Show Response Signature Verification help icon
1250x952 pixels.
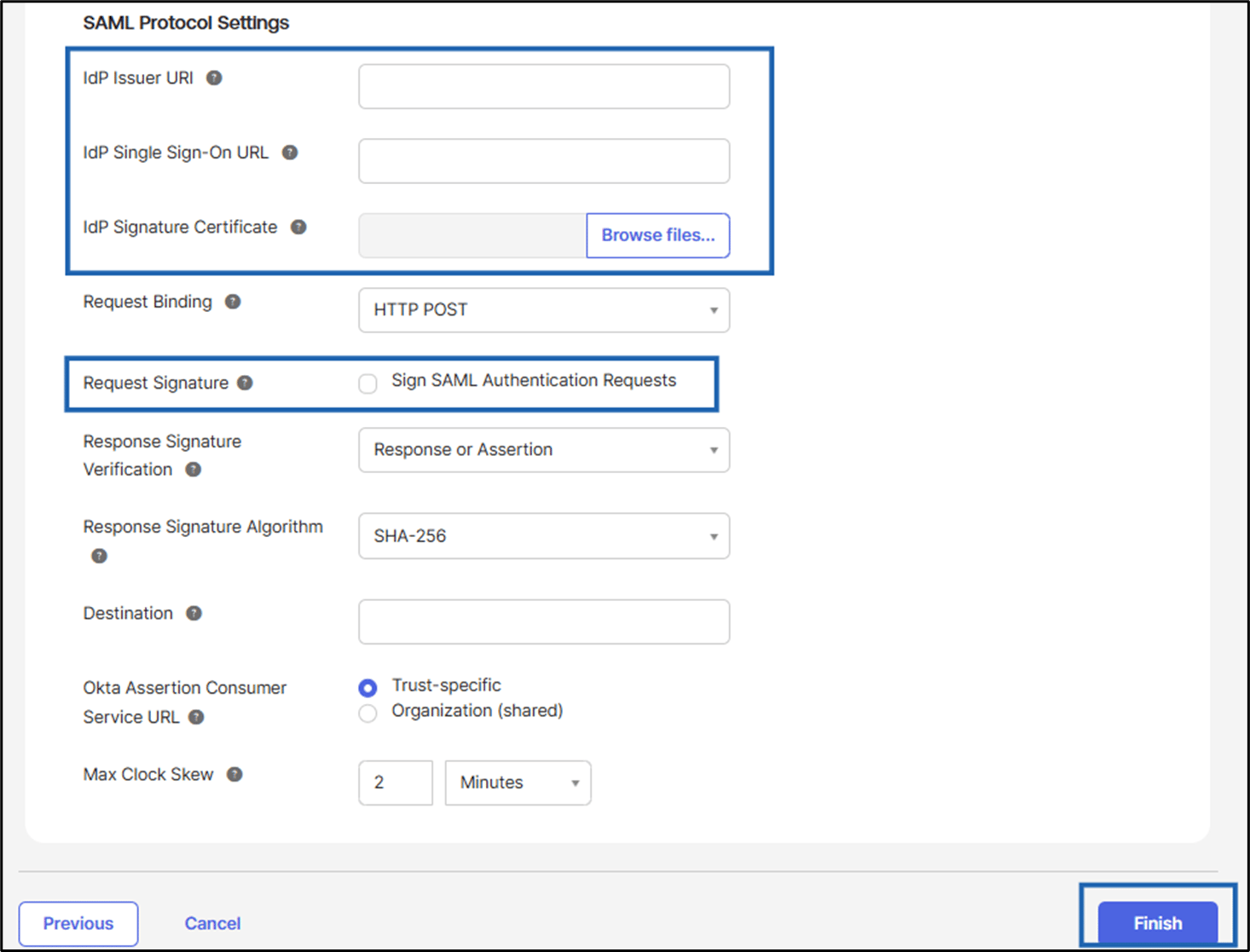[x=194, y=470]
